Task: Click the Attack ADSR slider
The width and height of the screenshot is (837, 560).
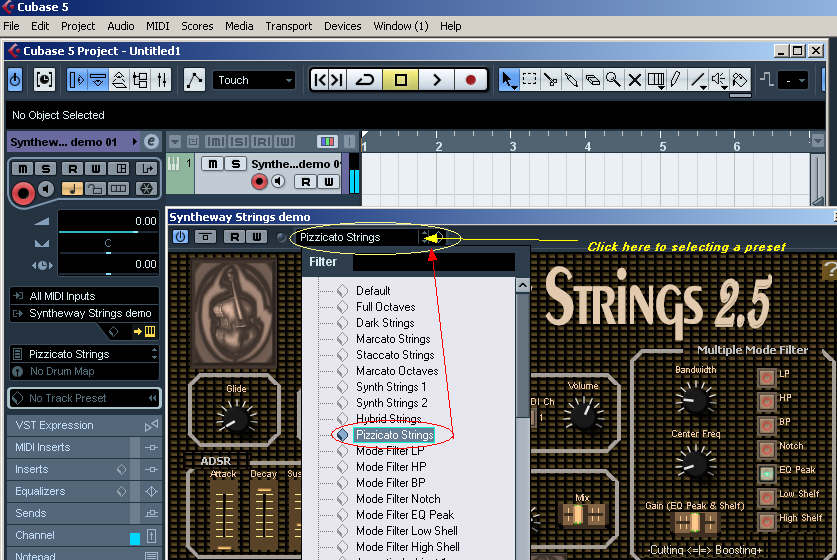Action: tap(224, 515)
